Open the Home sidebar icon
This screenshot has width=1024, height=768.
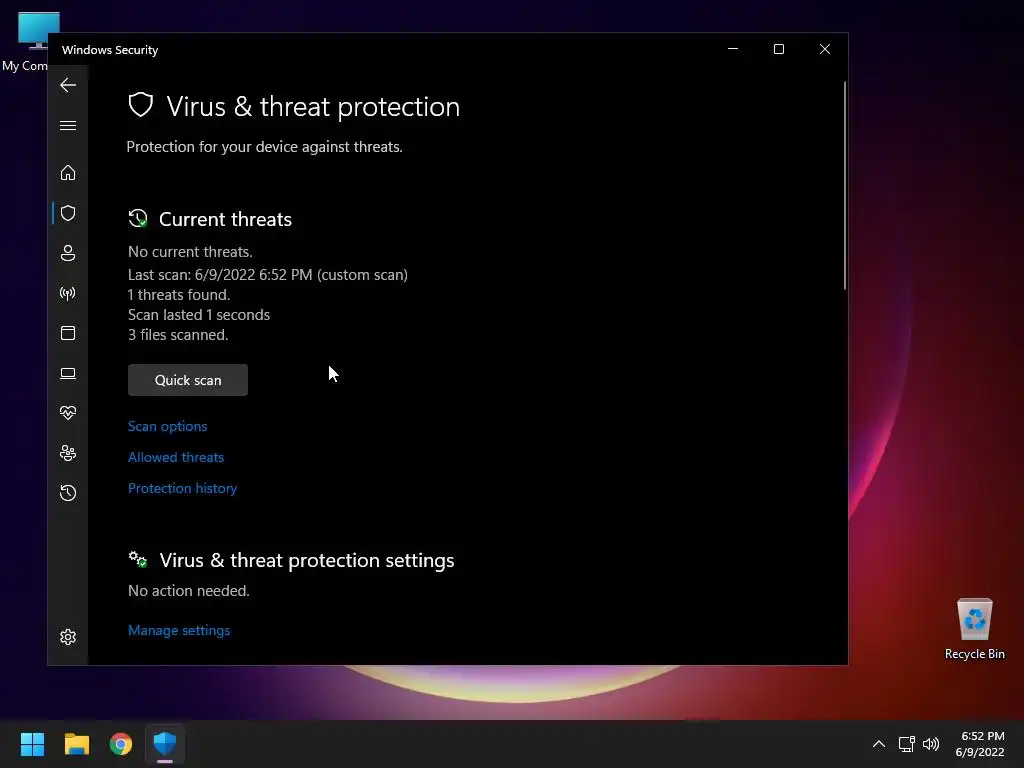[68, 173]
